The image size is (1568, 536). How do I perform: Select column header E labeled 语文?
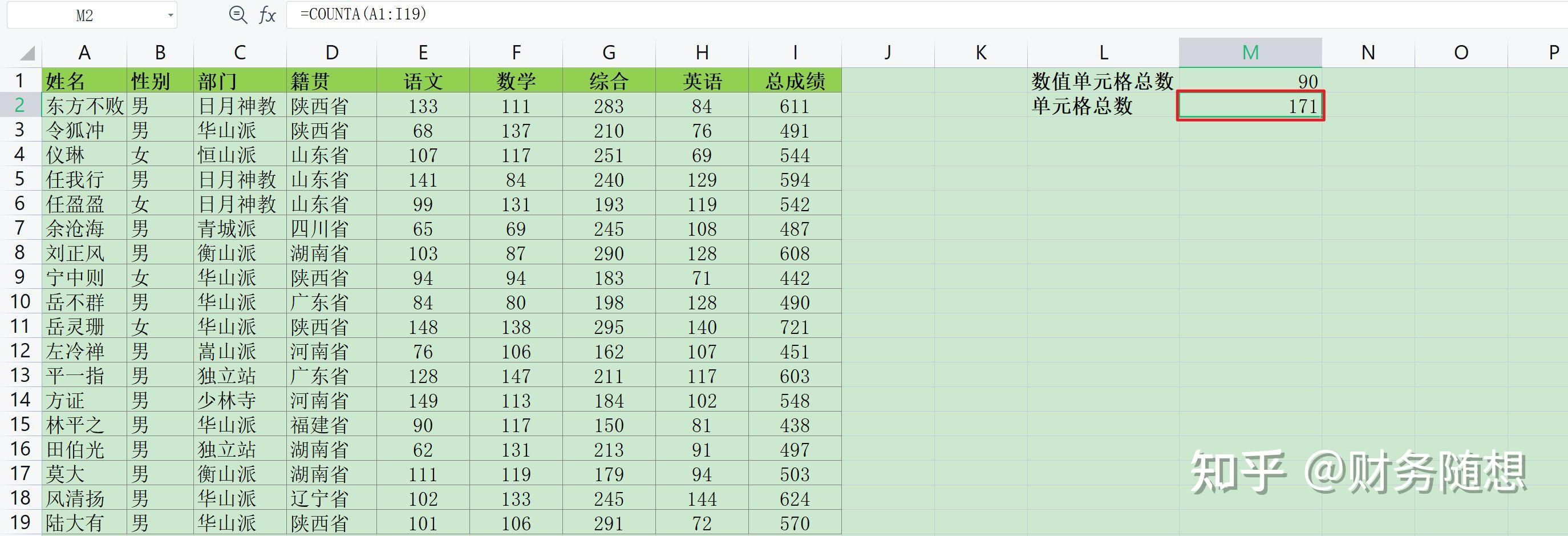[x=423, y=53]
